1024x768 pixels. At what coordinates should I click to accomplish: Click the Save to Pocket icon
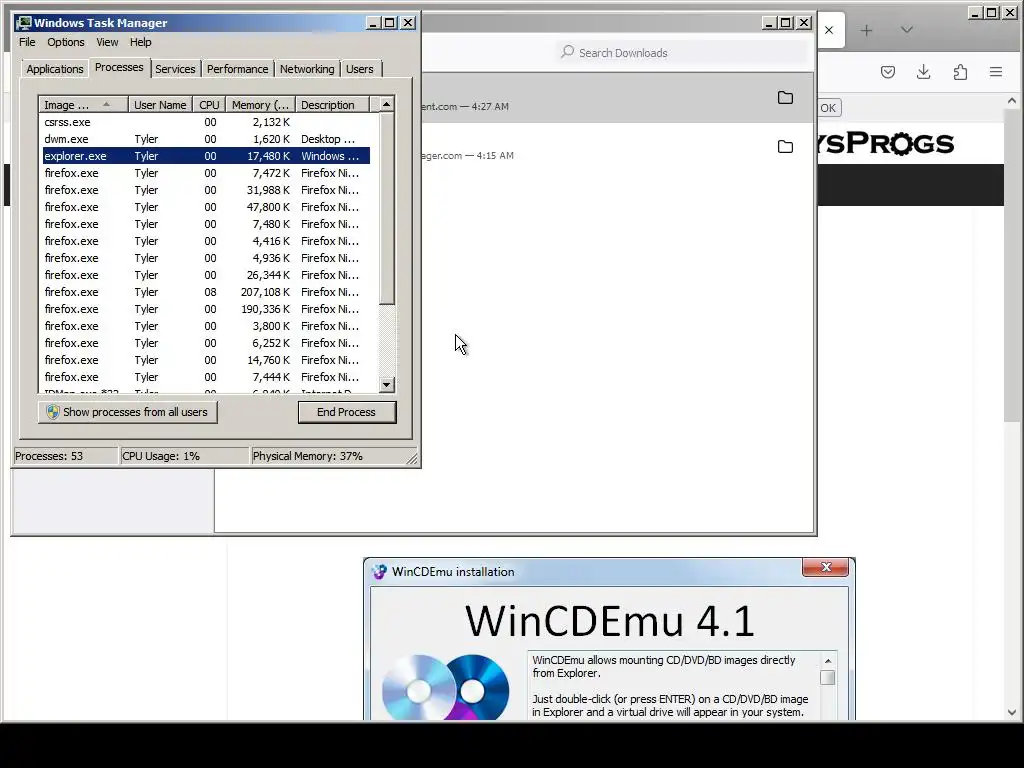888,72
